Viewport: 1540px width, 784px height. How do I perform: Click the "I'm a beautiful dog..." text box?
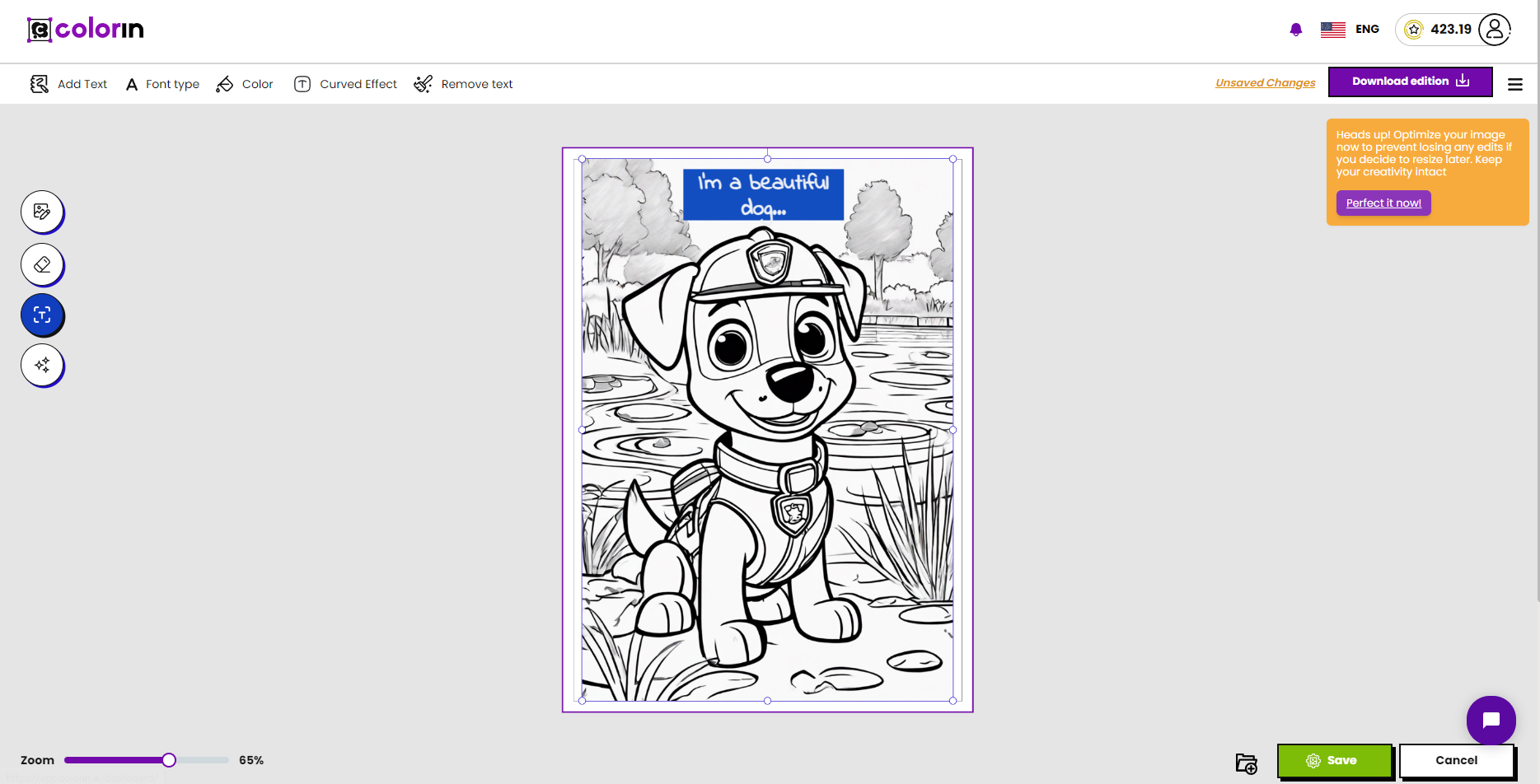763,194
